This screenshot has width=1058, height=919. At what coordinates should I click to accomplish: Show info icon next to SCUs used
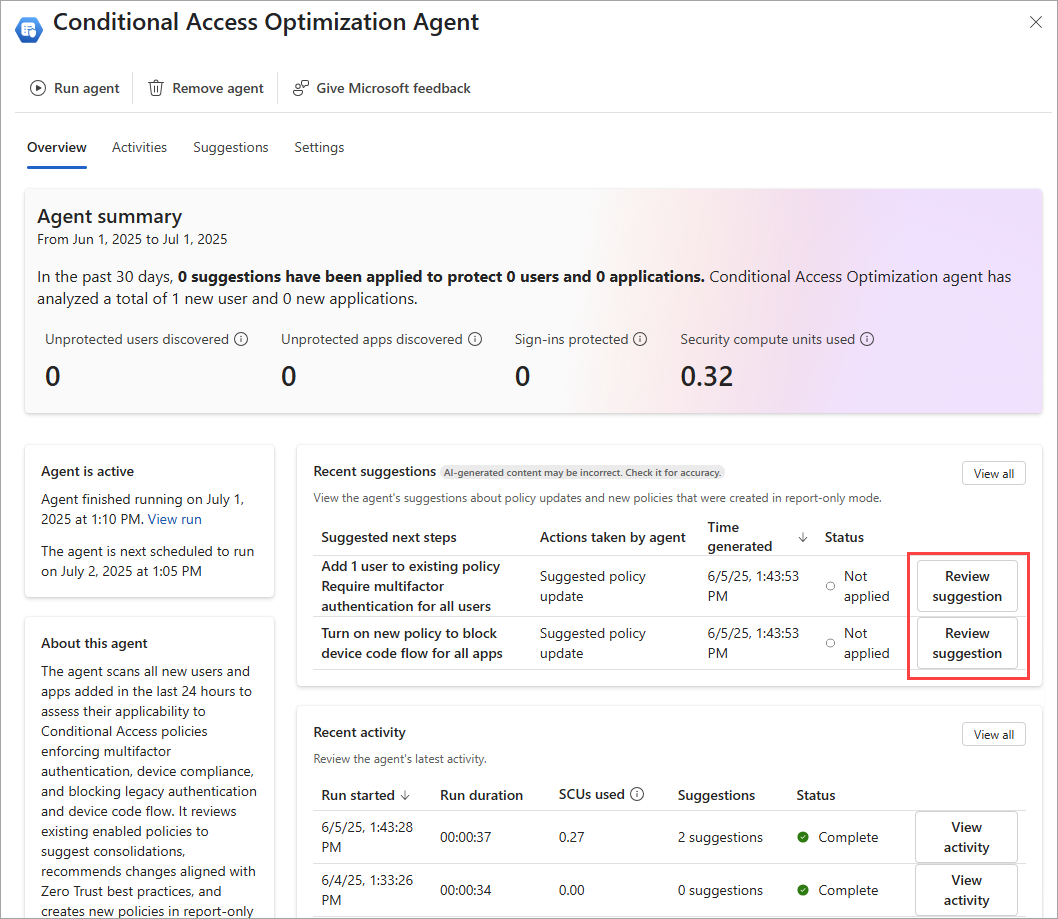point(636,794)
